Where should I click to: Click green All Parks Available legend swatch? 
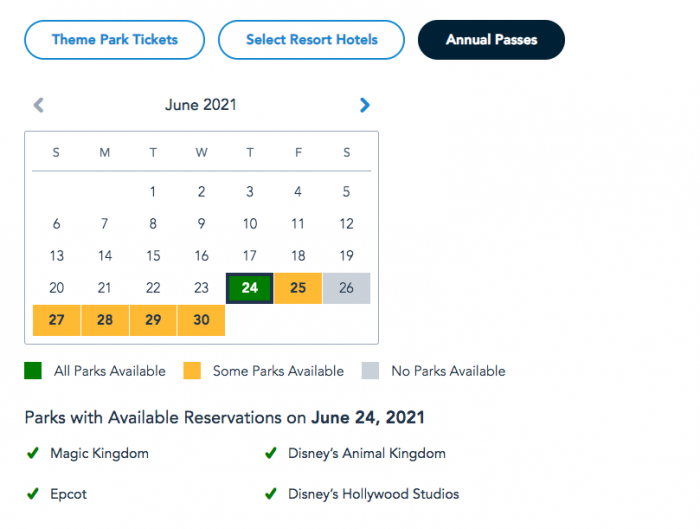tap(33, 371)
